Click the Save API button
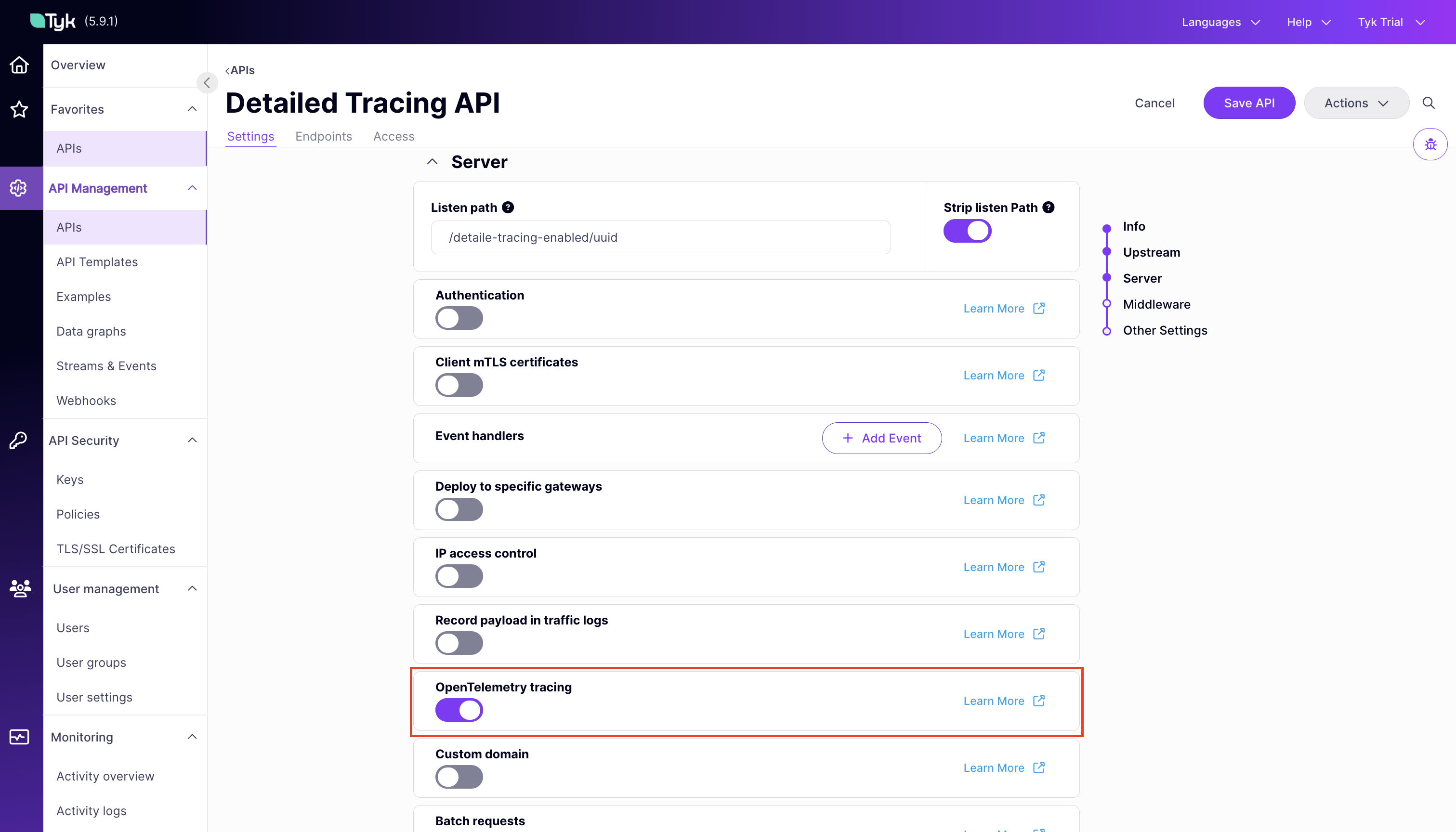Screen dimensions: 1456x832 click(x=1249, y=103)
